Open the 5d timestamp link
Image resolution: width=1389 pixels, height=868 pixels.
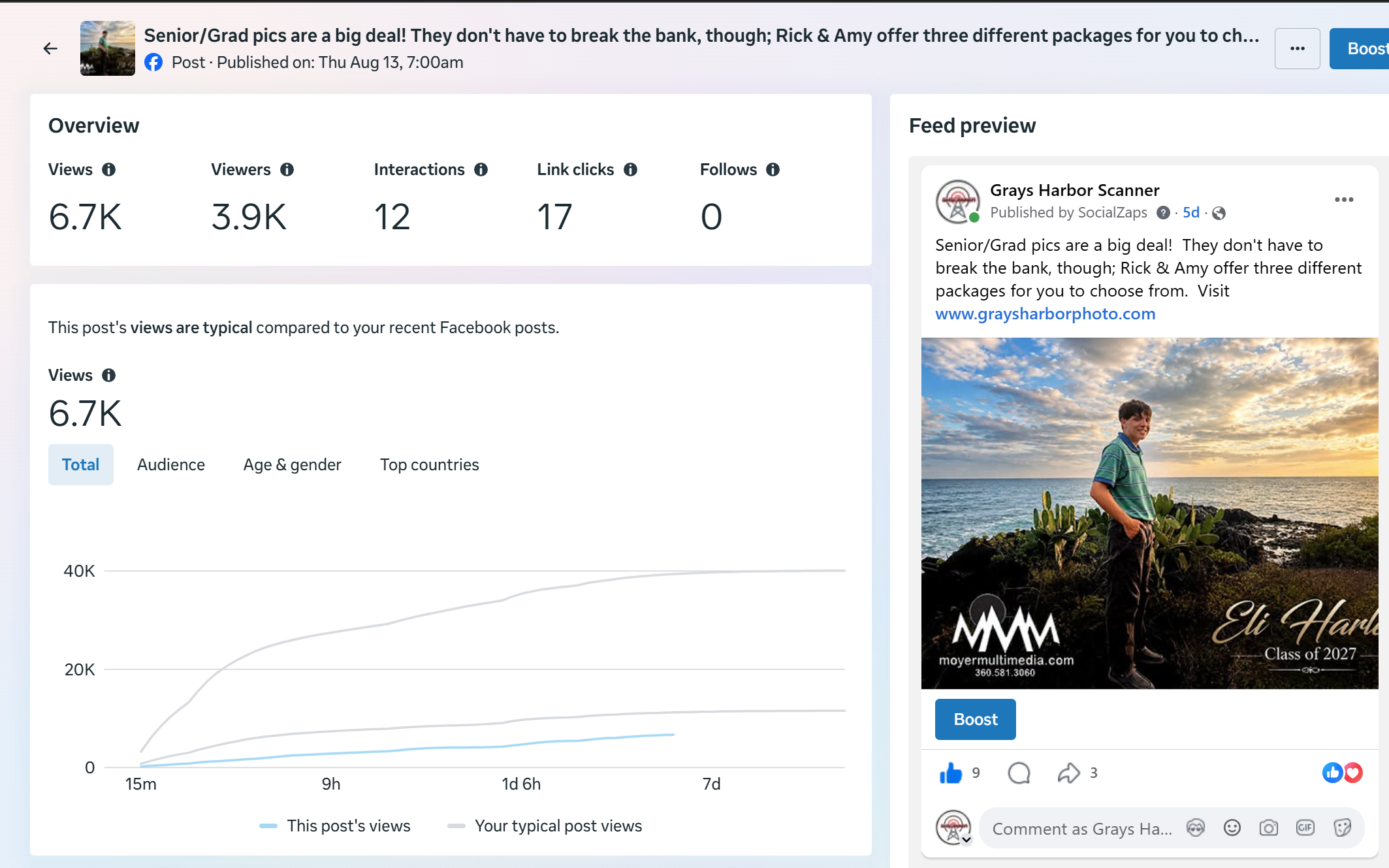click(x=1191, y=213)
